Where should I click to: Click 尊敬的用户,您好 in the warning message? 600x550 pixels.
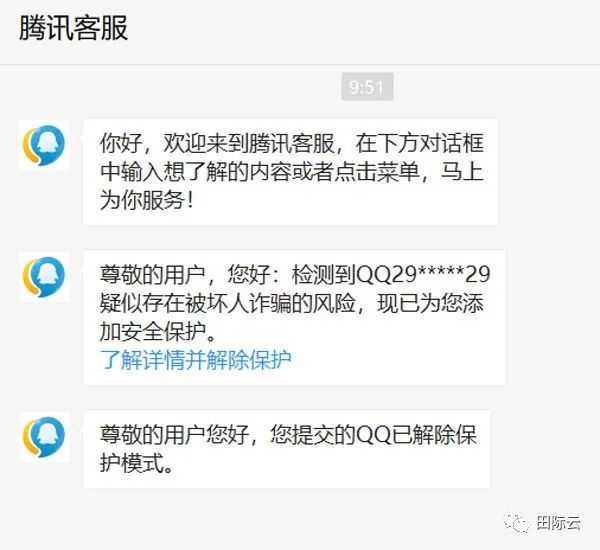(x=185, y=274)
